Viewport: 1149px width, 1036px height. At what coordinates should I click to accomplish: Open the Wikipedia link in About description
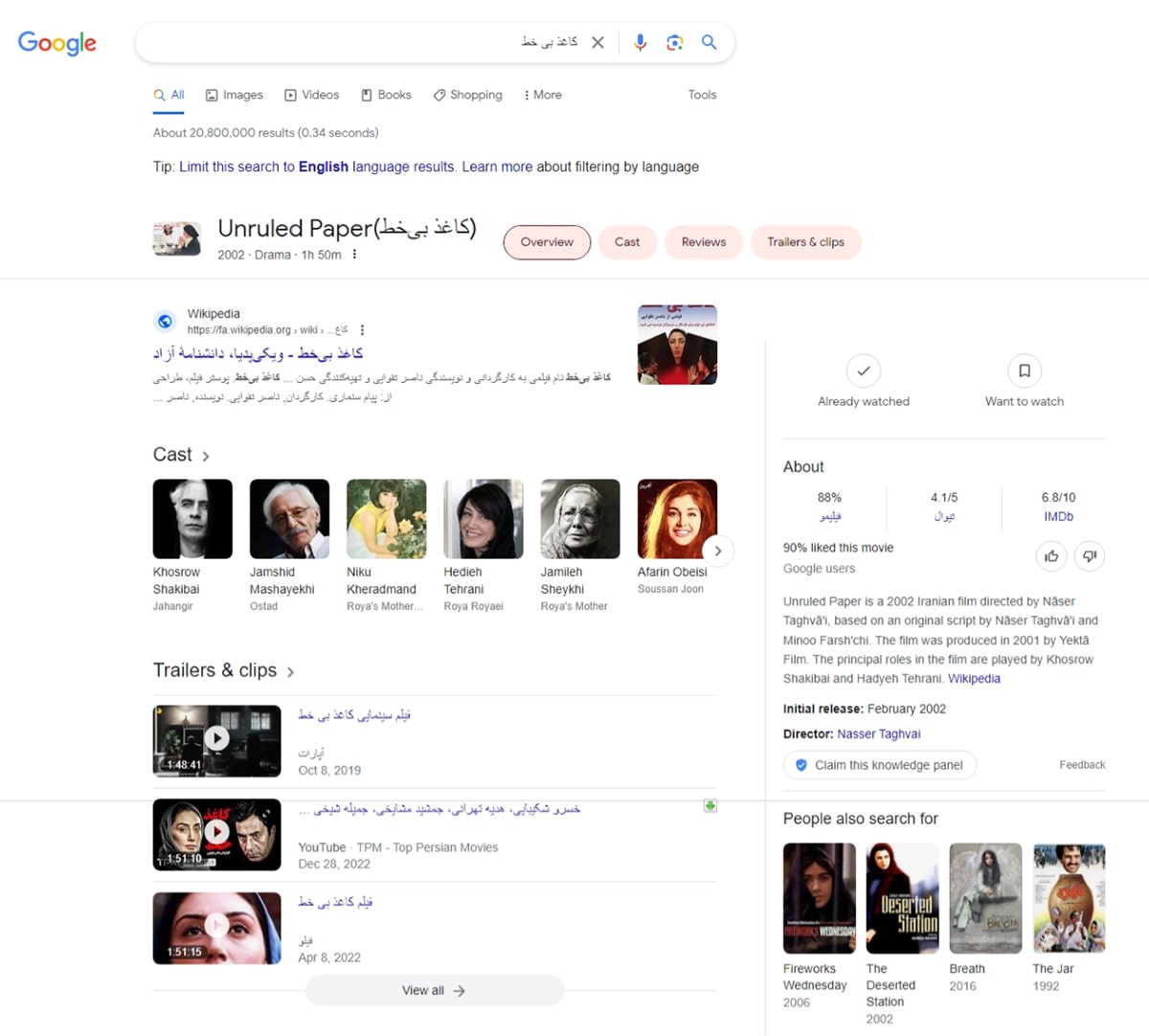(x=974, y=679)
